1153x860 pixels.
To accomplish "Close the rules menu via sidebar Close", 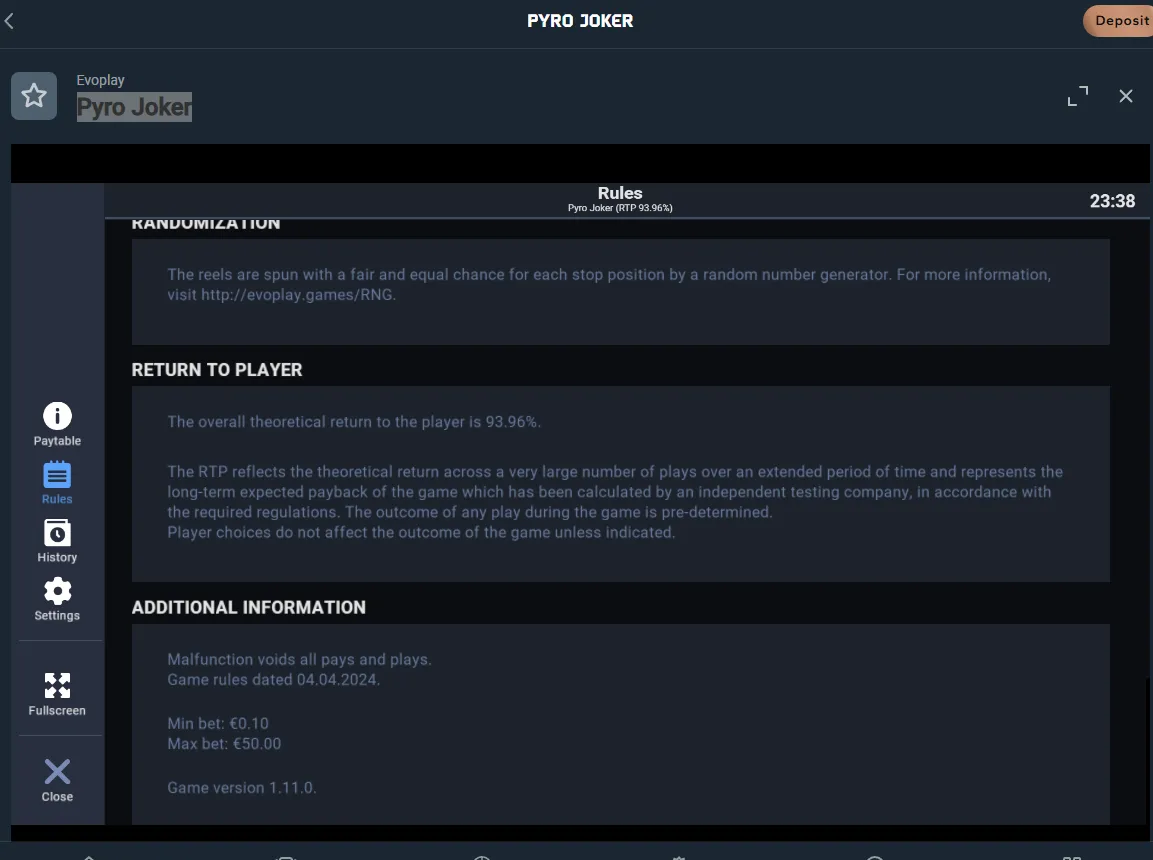I will [57, 780].
